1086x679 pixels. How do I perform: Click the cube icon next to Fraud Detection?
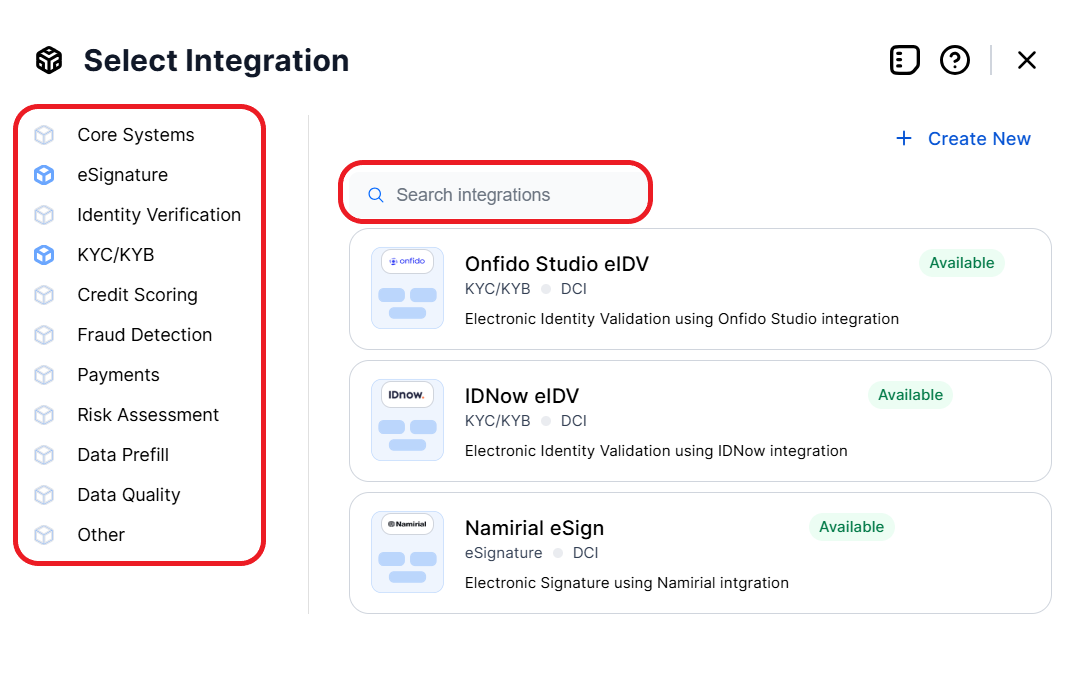(44, 335)
